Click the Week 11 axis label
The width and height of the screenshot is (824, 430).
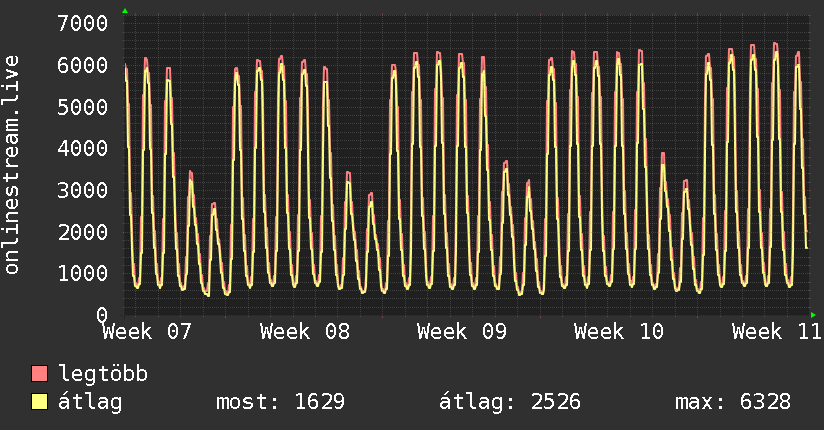pyautogui.click(x=777, y=332)
